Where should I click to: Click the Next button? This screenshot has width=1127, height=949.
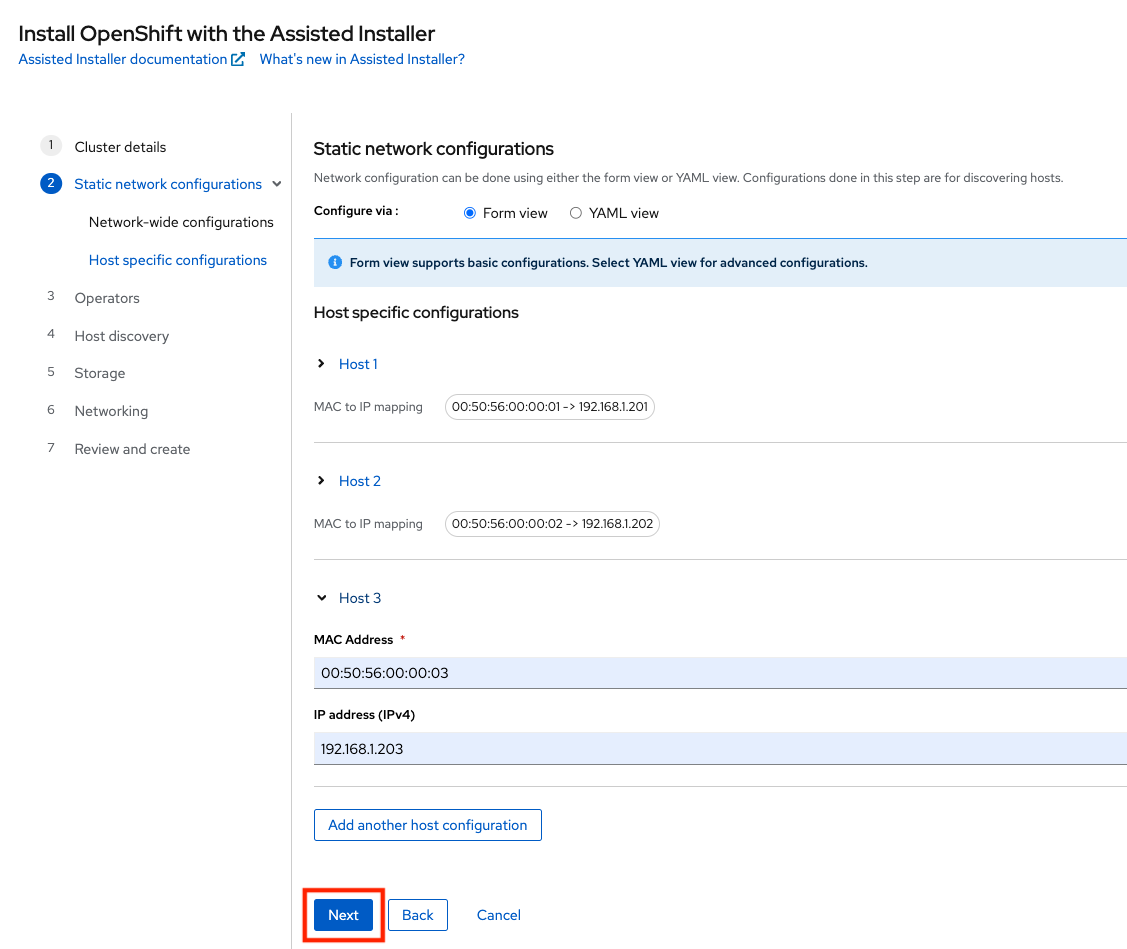[343, 914]
